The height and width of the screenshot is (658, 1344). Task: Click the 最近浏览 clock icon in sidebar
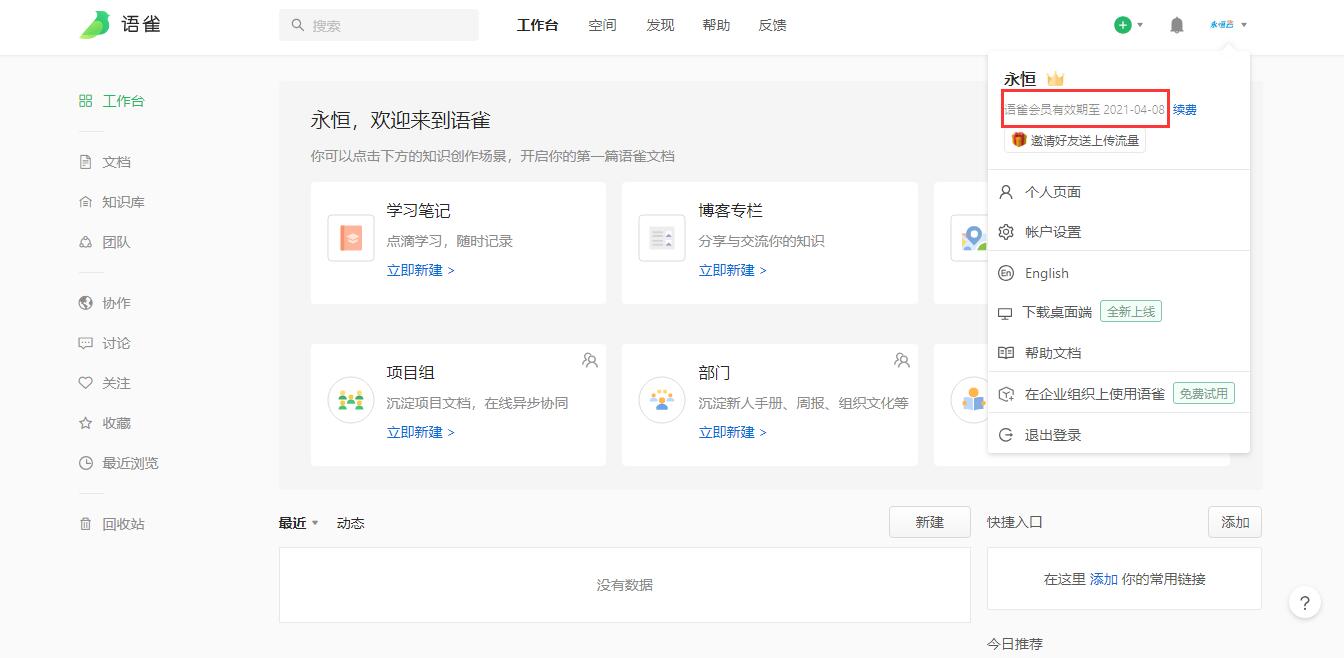click(x=85, y=463)
